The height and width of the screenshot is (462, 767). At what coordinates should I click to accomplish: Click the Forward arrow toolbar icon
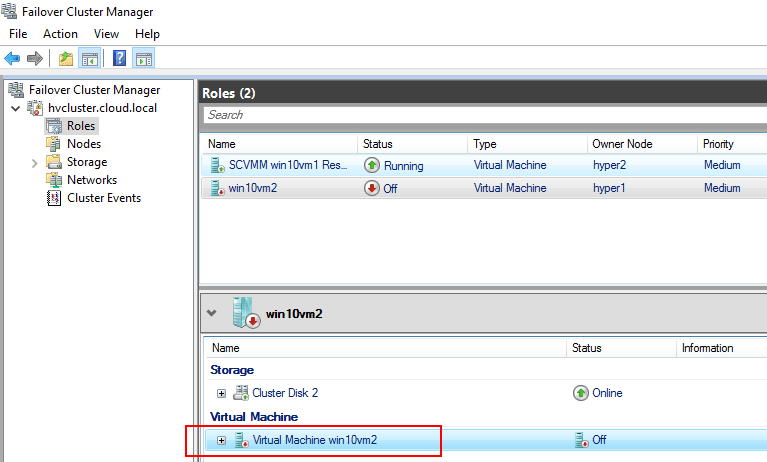point(35,59)
